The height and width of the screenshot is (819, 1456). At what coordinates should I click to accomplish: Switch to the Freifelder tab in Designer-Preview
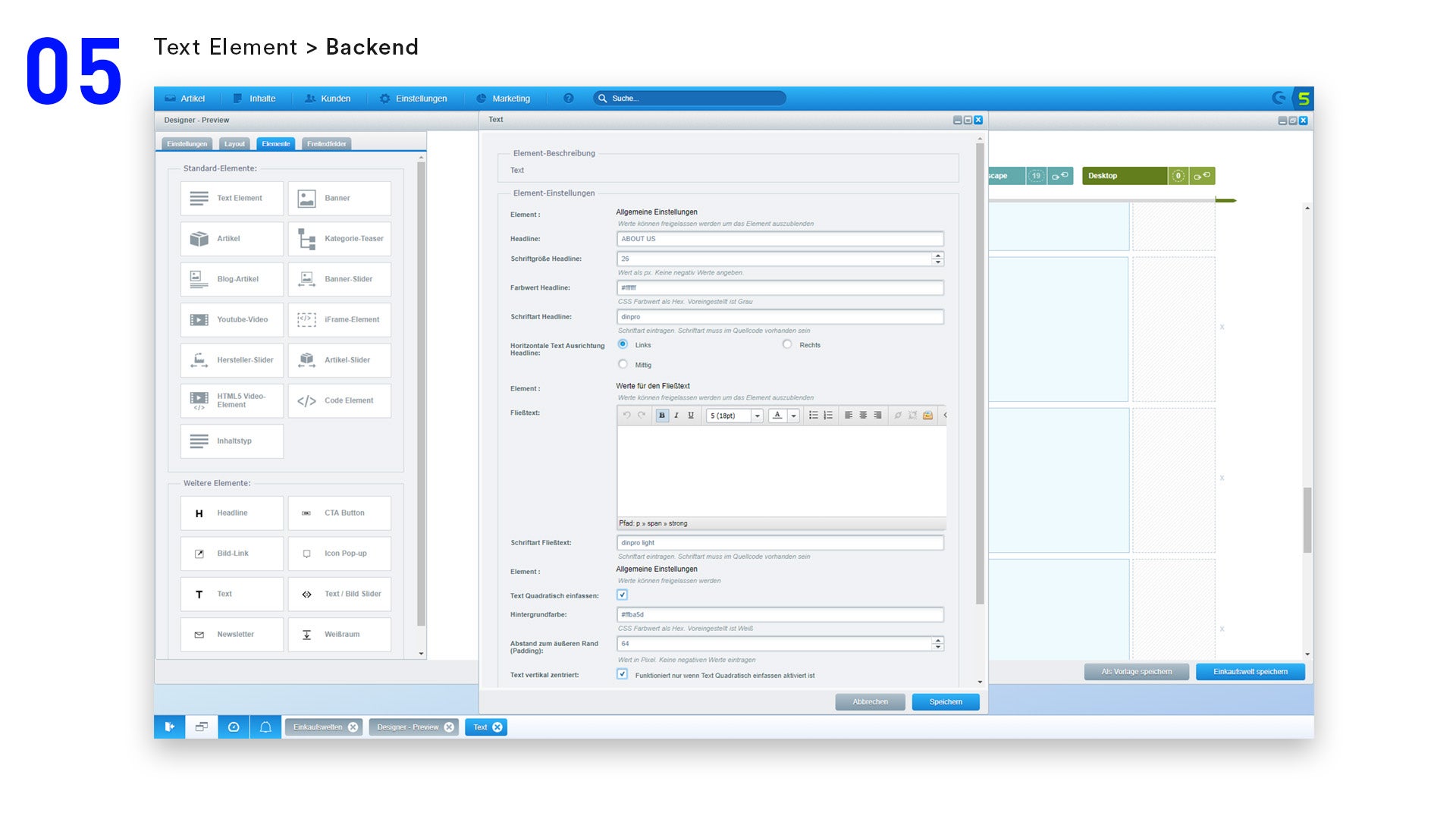pyautogui.click(x=325, y=143)
